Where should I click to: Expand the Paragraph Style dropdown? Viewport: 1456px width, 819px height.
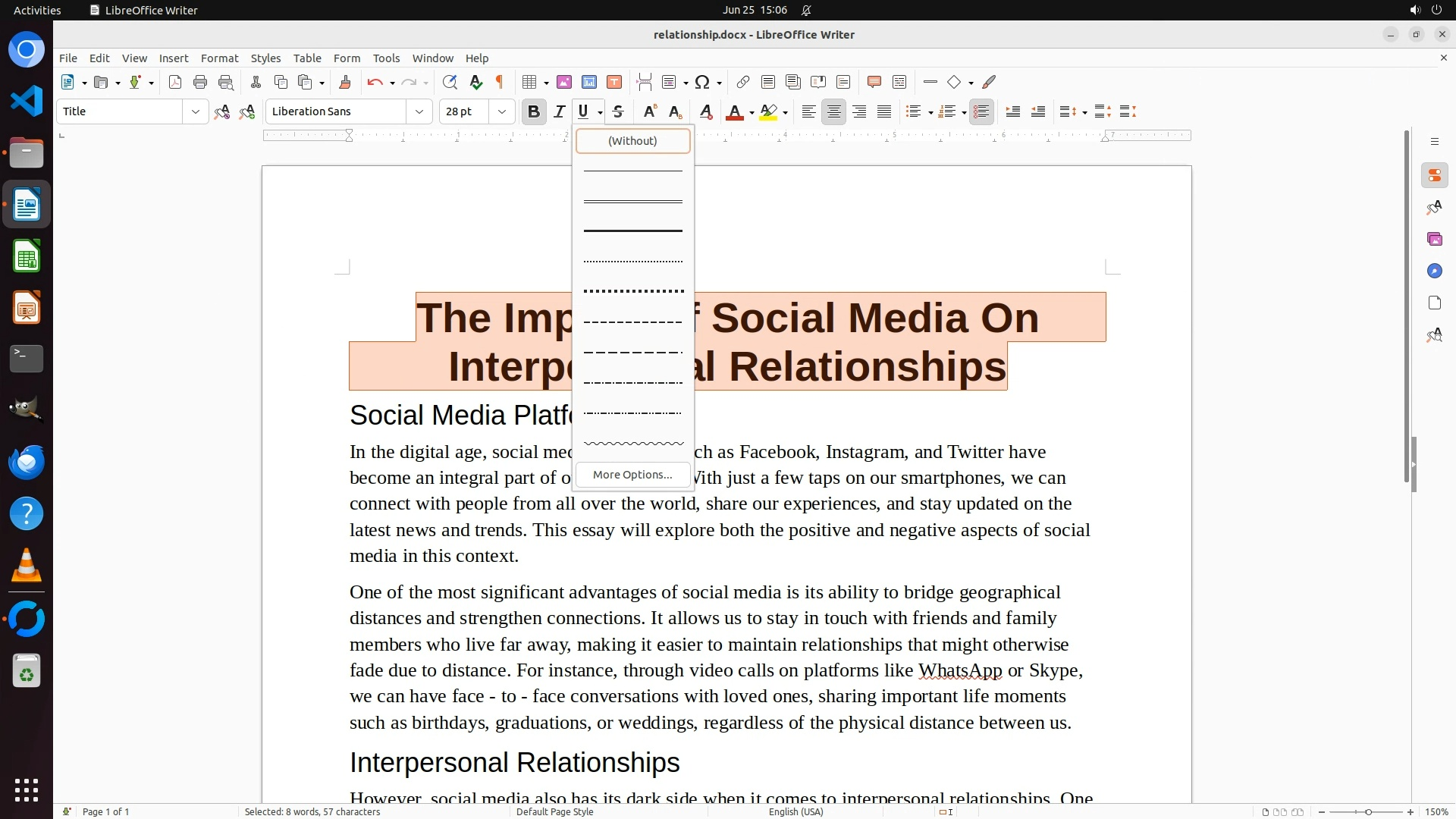point(196,112)
